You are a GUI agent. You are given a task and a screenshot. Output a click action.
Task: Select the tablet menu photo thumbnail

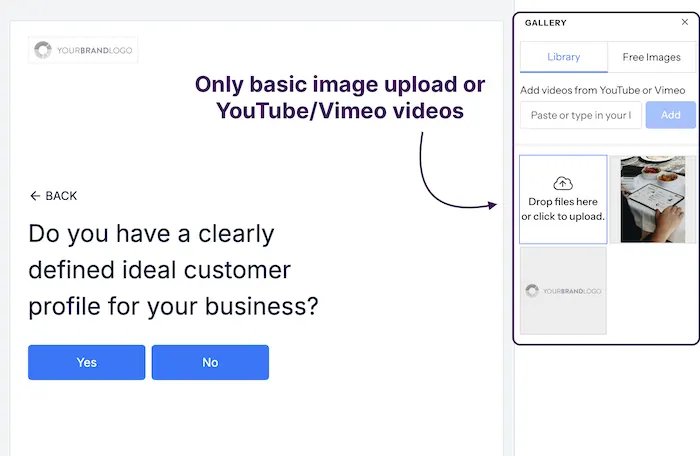click(x=653, y=199)
